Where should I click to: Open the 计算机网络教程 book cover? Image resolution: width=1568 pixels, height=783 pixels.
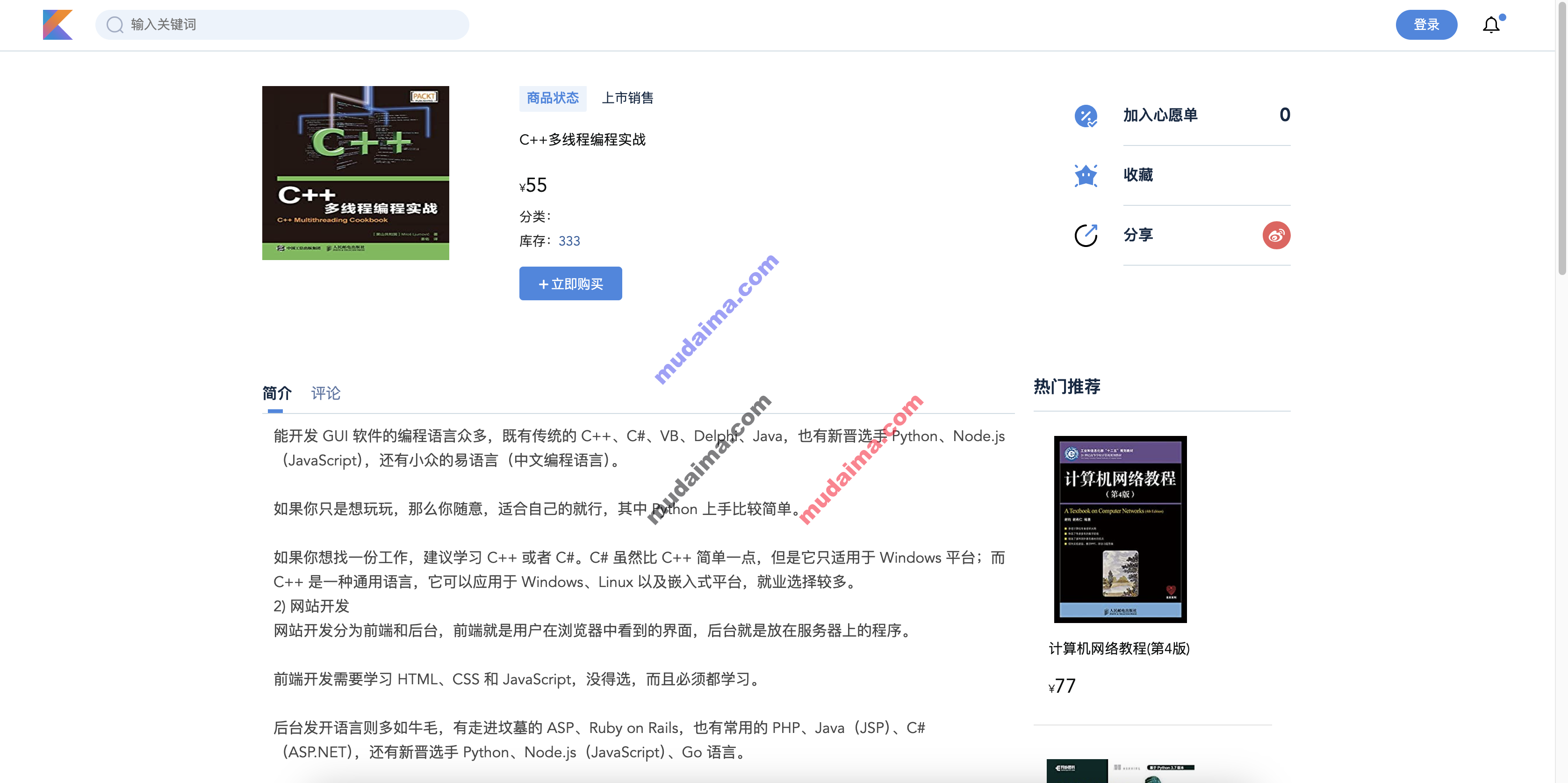pos(1120,529)
